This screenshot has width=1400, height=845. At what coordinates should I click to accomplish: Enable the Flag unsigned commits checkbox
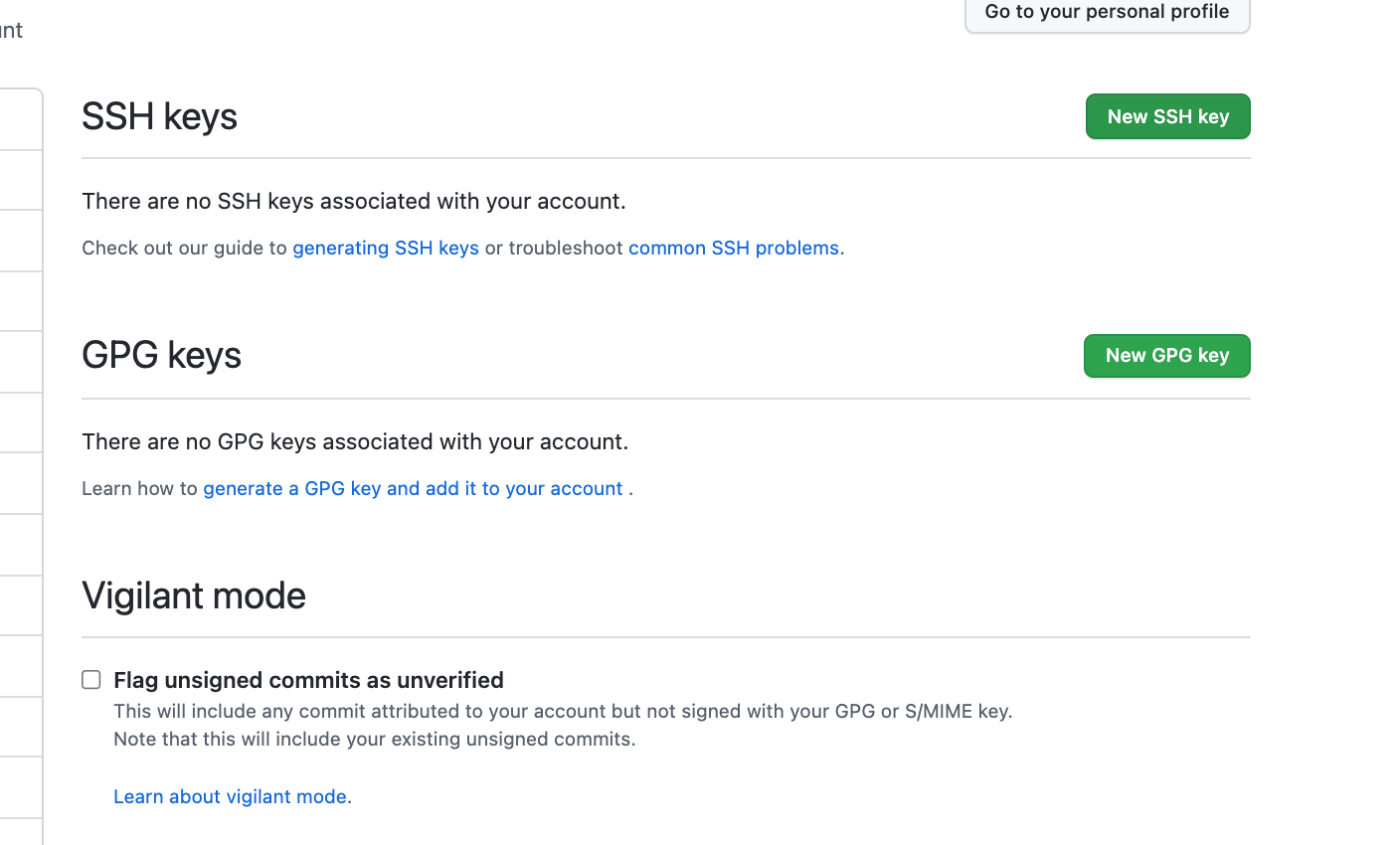click(91, 680)
